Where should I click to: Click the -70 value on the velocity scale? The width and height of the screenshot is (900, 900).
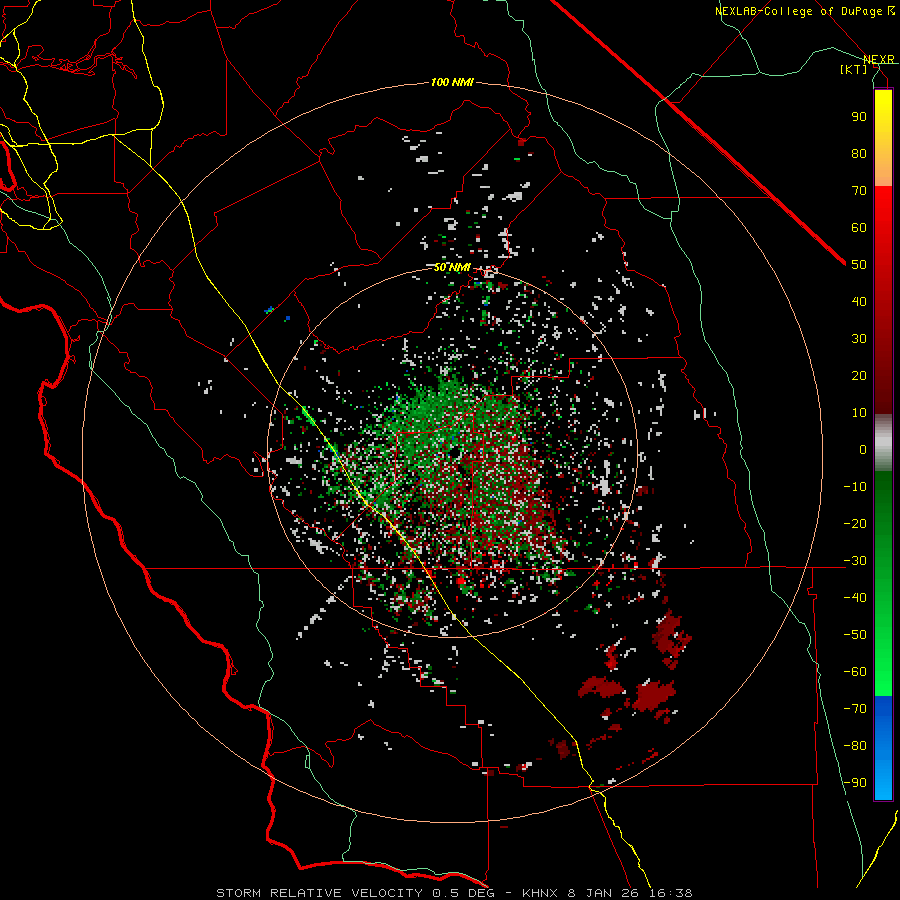pyautogui.click(x=855, y=708)
